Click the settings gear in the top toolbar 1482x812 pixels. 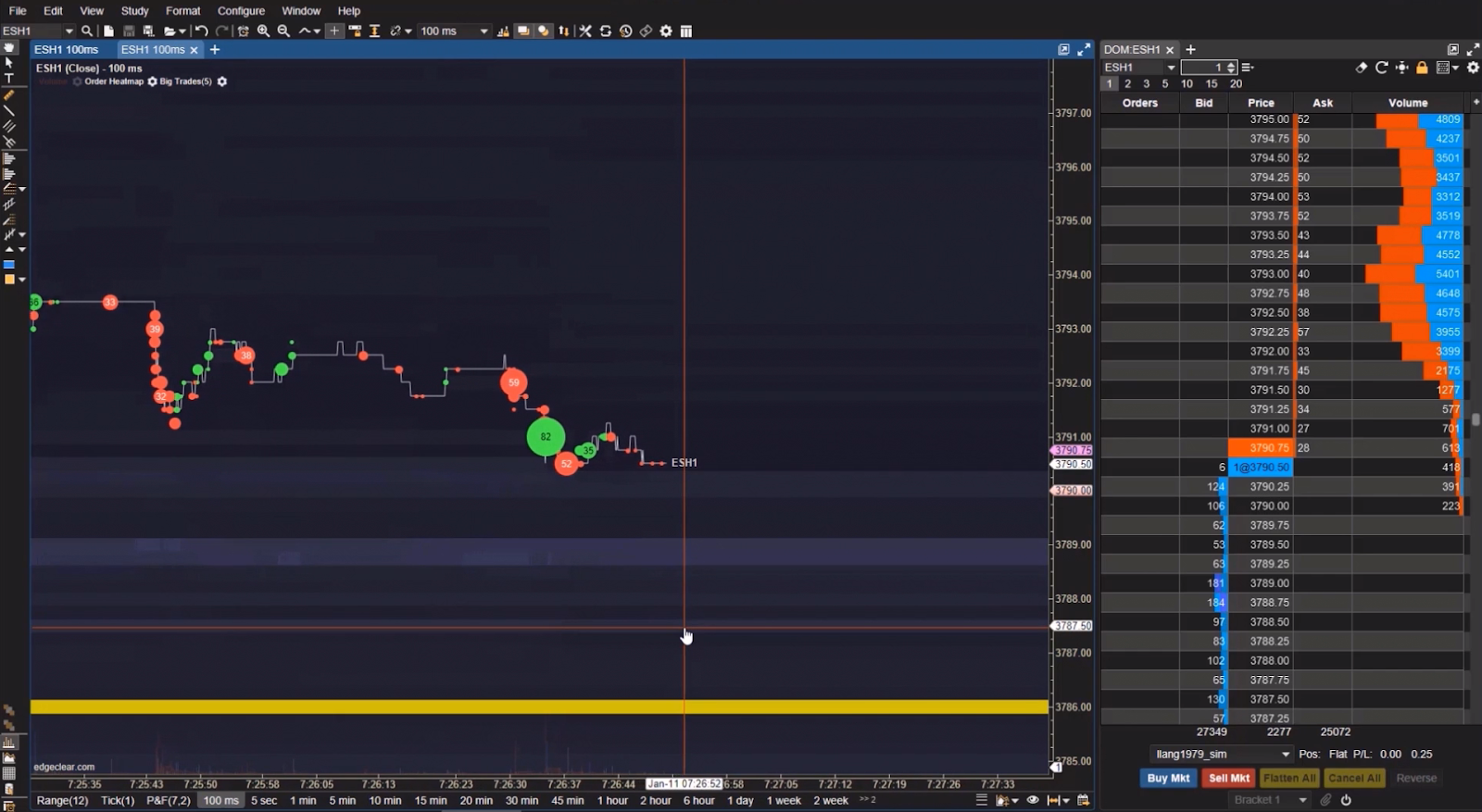pos(666,31)
